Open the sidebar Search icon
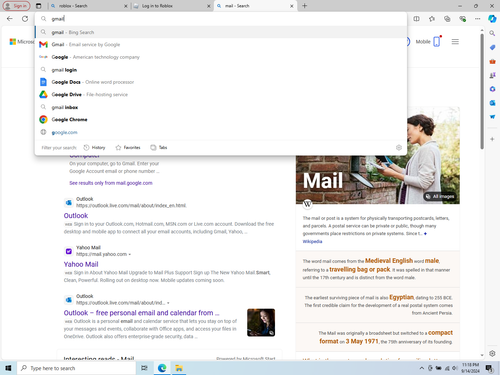500x375 pixels. pyautogui.click(x=492, y=33)
